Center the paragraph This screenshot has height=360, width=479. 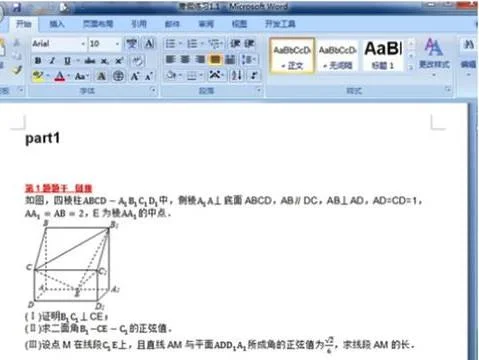185,60
